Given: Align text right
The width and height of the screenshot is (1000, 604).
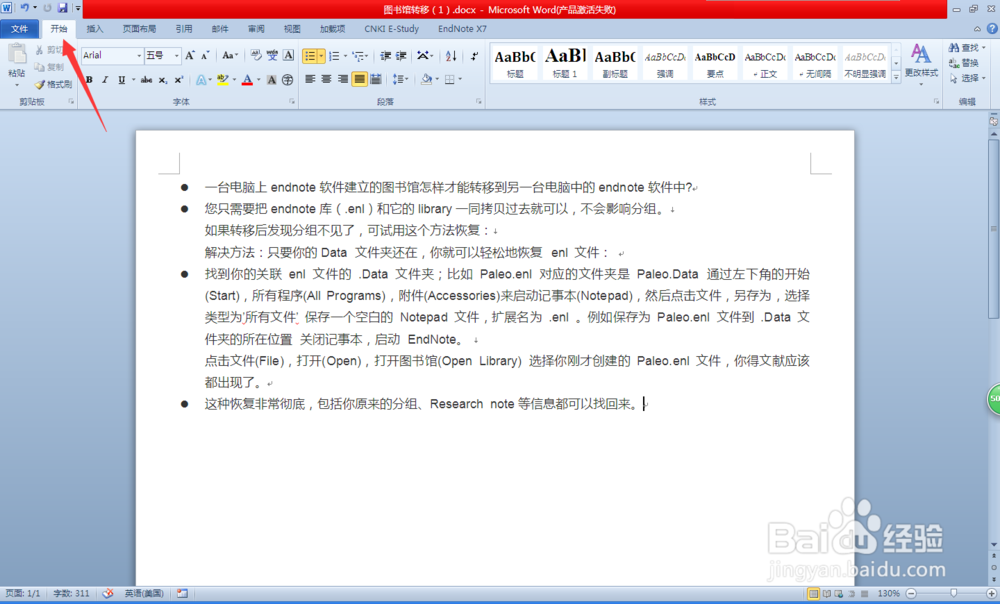Looking at the screenshot, I should pyautogui.click(x=342, y=79).
